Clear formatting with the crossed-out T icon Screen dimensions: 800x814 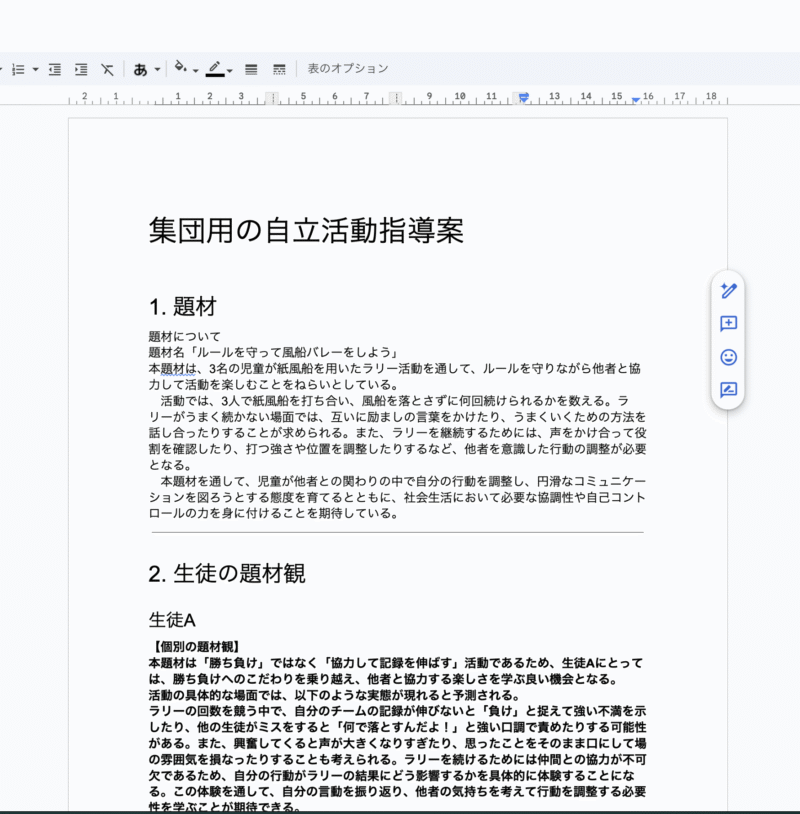click(x=107, y=69)
